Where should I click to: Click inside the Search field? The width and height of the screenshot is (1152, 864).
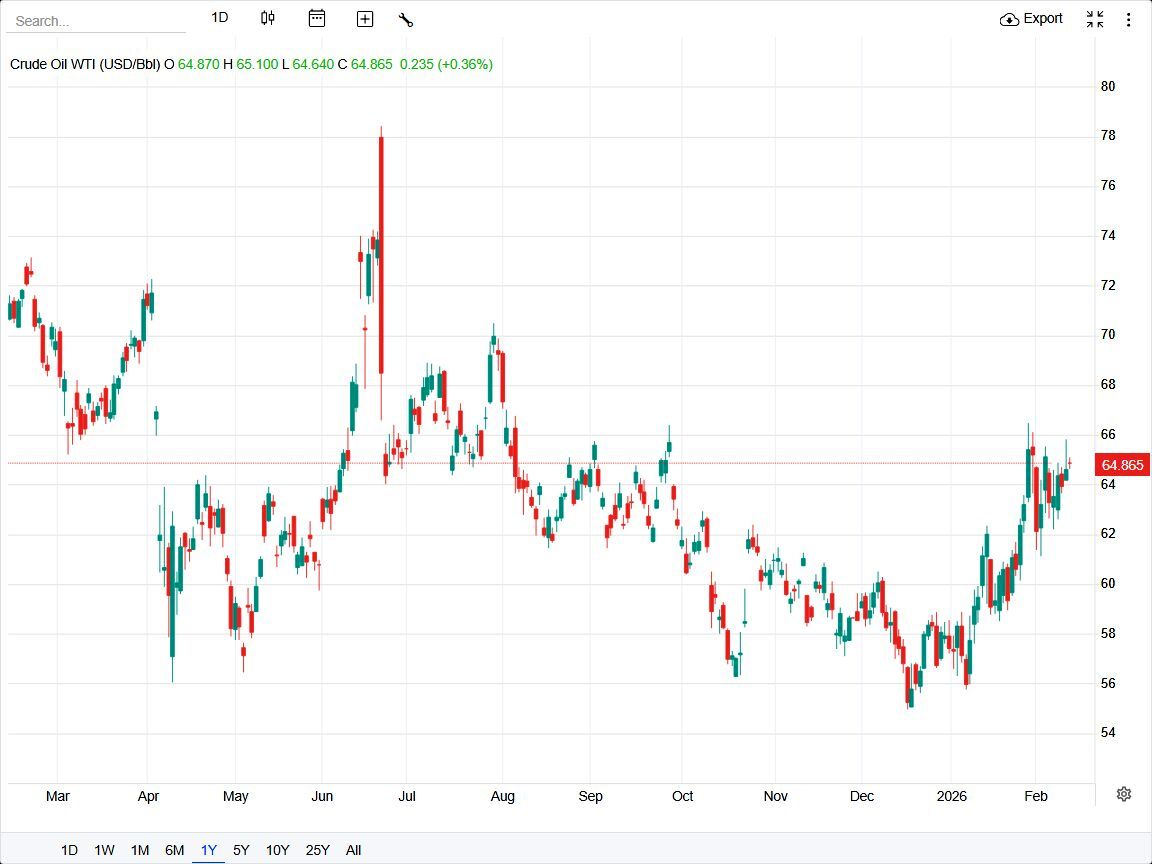(95, 18)
